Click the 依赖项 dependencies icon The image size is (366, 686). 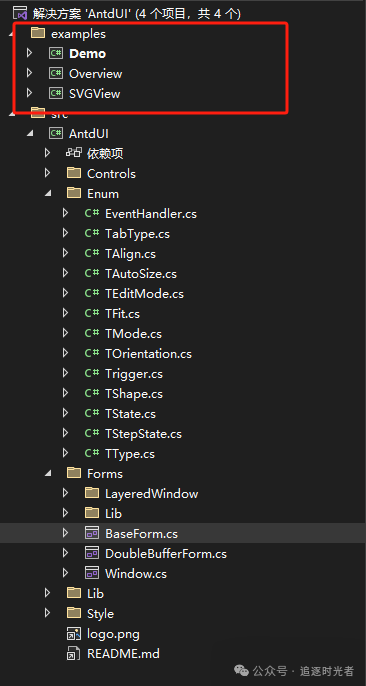(74, 154)
